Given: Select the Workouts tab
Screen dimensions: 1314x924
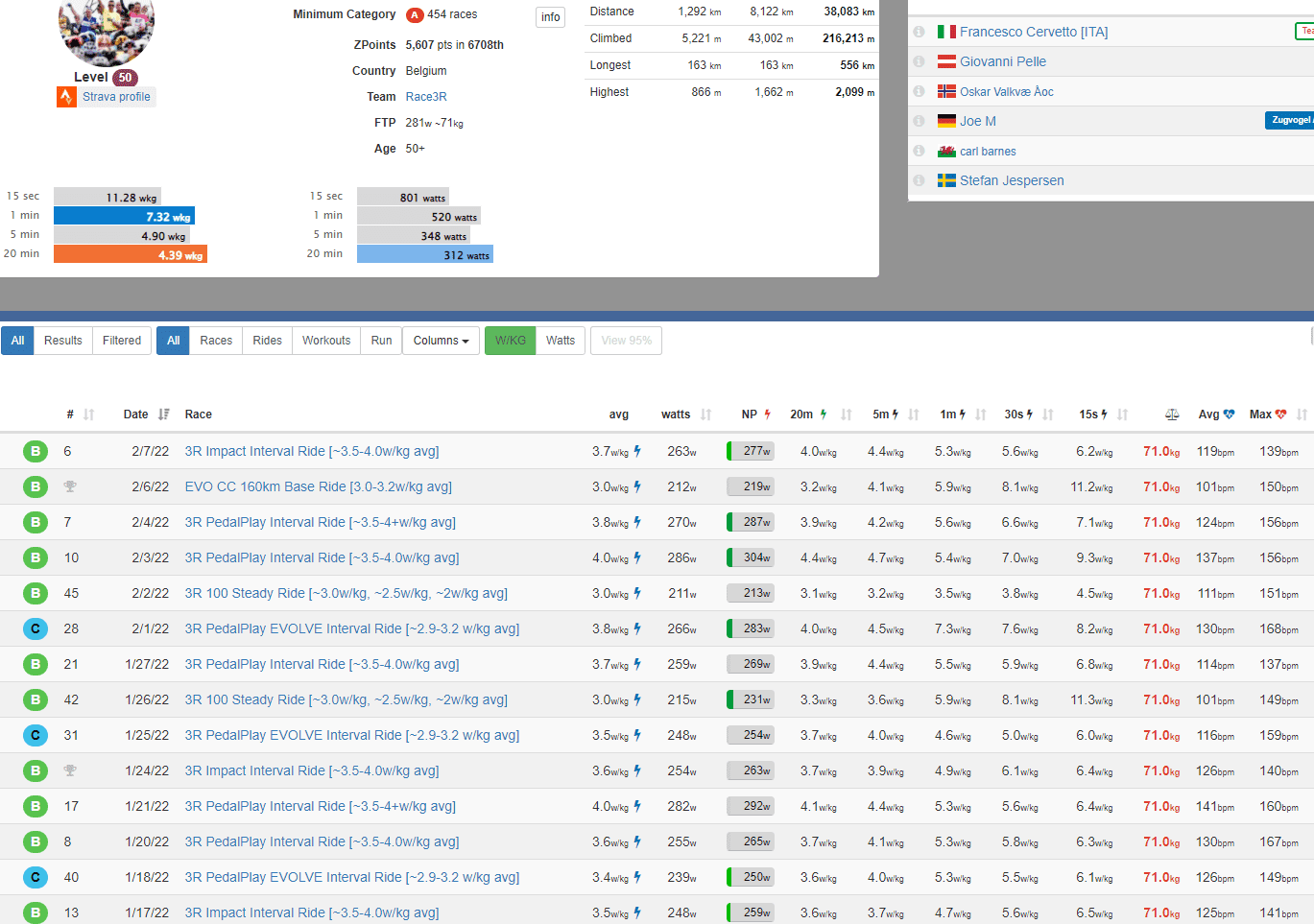Looking at the screenshot, I should pyautogui.click(x=326, y=341).
